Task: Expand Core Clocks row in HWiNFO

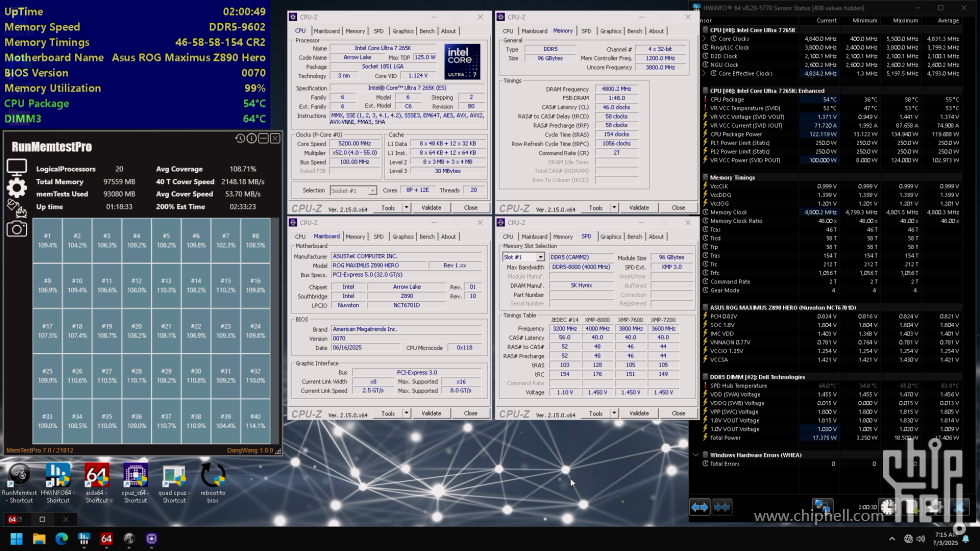Action: point(705,39)
